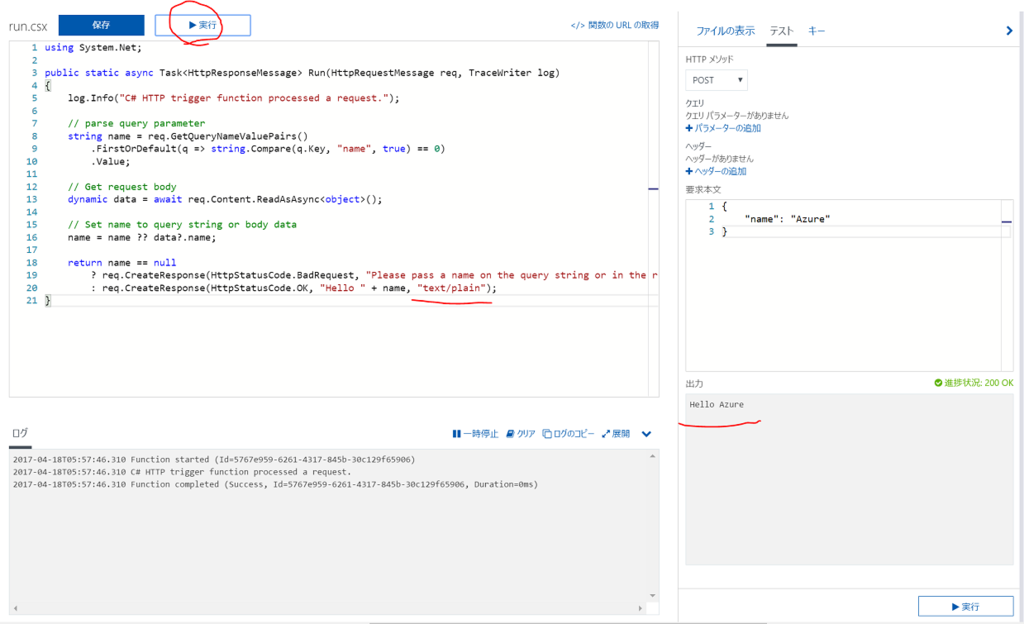Screen dimensions: 1024x624
Task: Click scroll down arrow in log panel
Action: pyautogui.click(x=652, y=595)
